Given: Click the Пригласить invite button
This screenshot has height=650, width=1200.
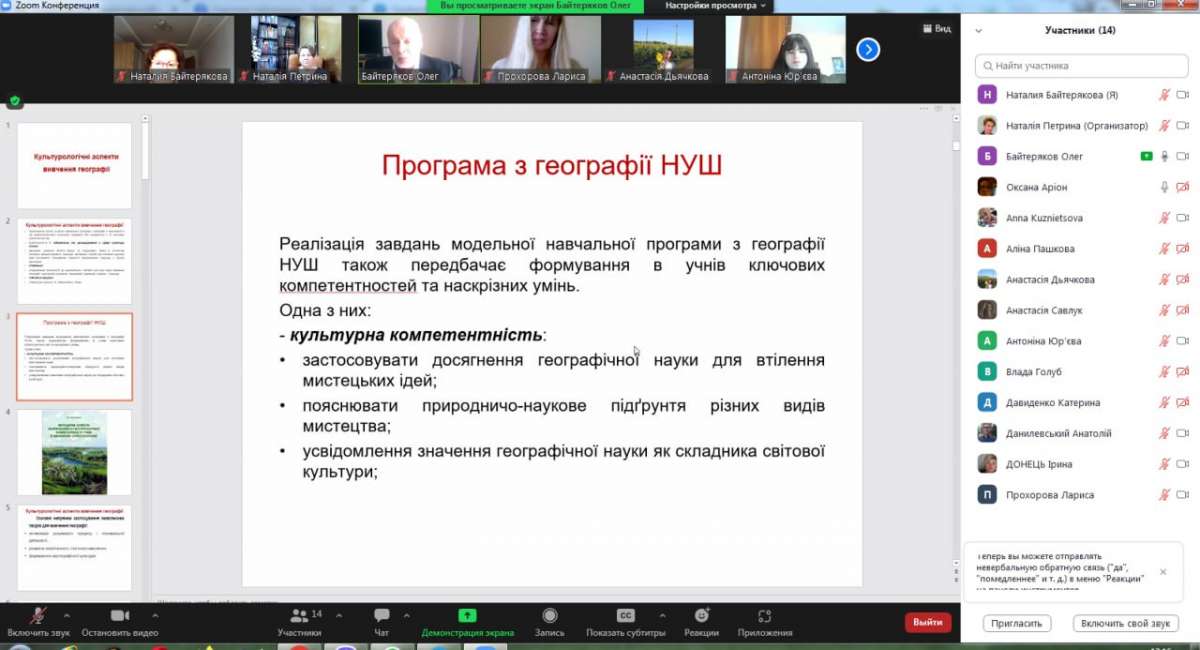Looking at the screenshot, I should coord(1017,623).
